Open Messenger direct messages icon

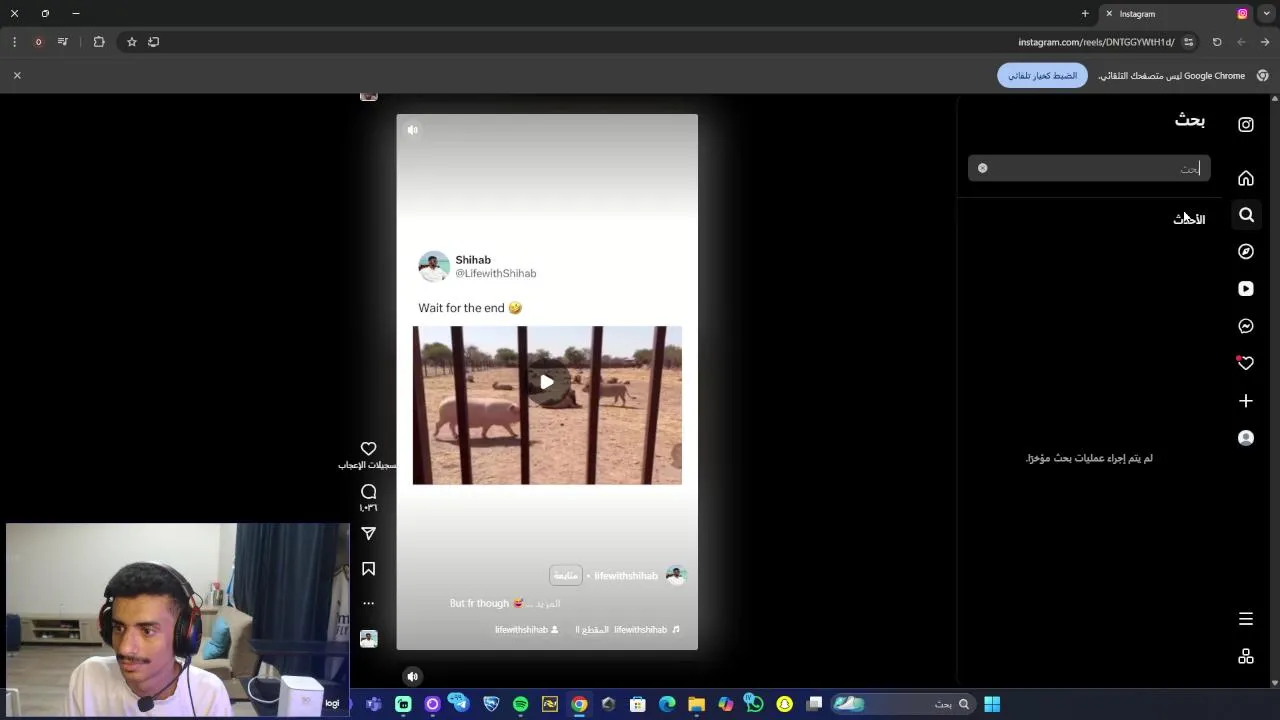[1246, 326]
